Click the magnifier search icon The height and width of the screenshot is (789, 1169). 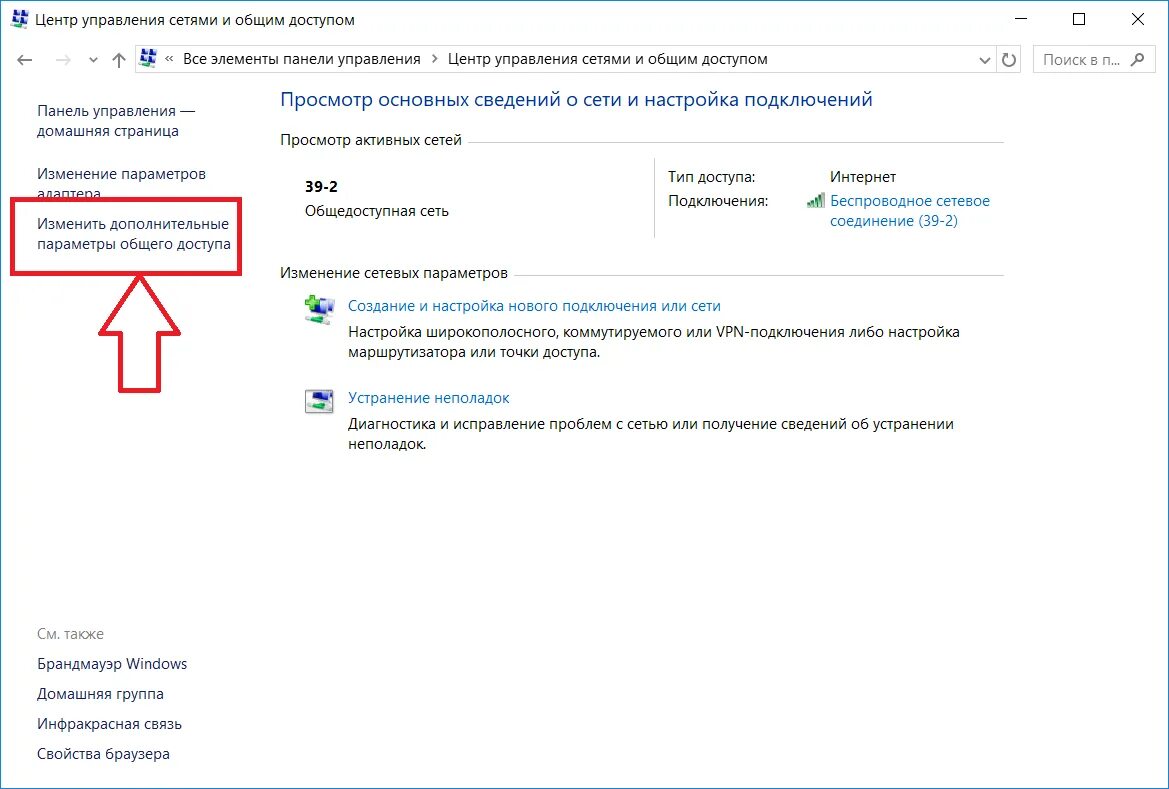click(x=1137, y=60)
